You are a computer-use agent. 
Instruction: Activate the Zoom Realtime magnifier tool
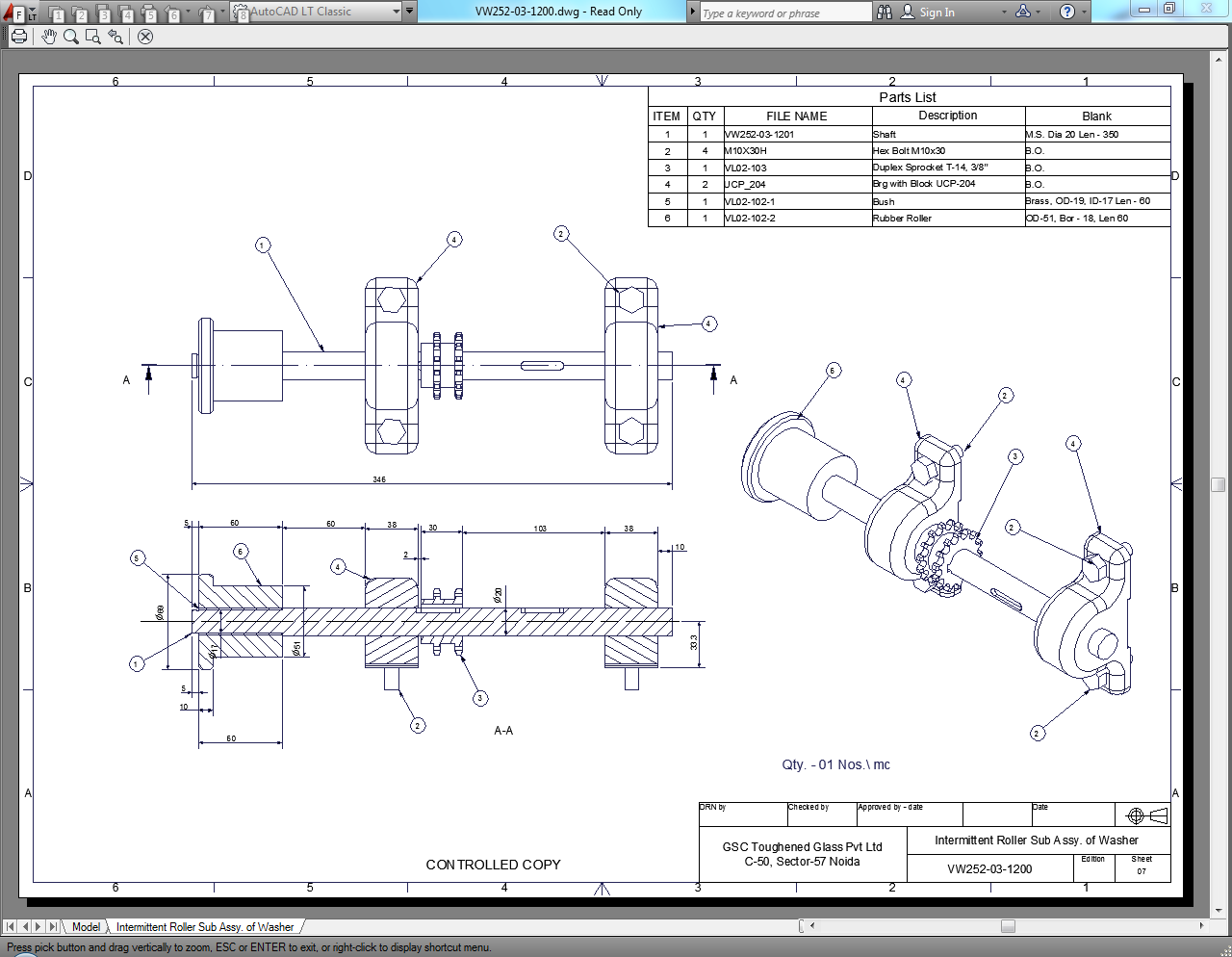tap(71, 37)
